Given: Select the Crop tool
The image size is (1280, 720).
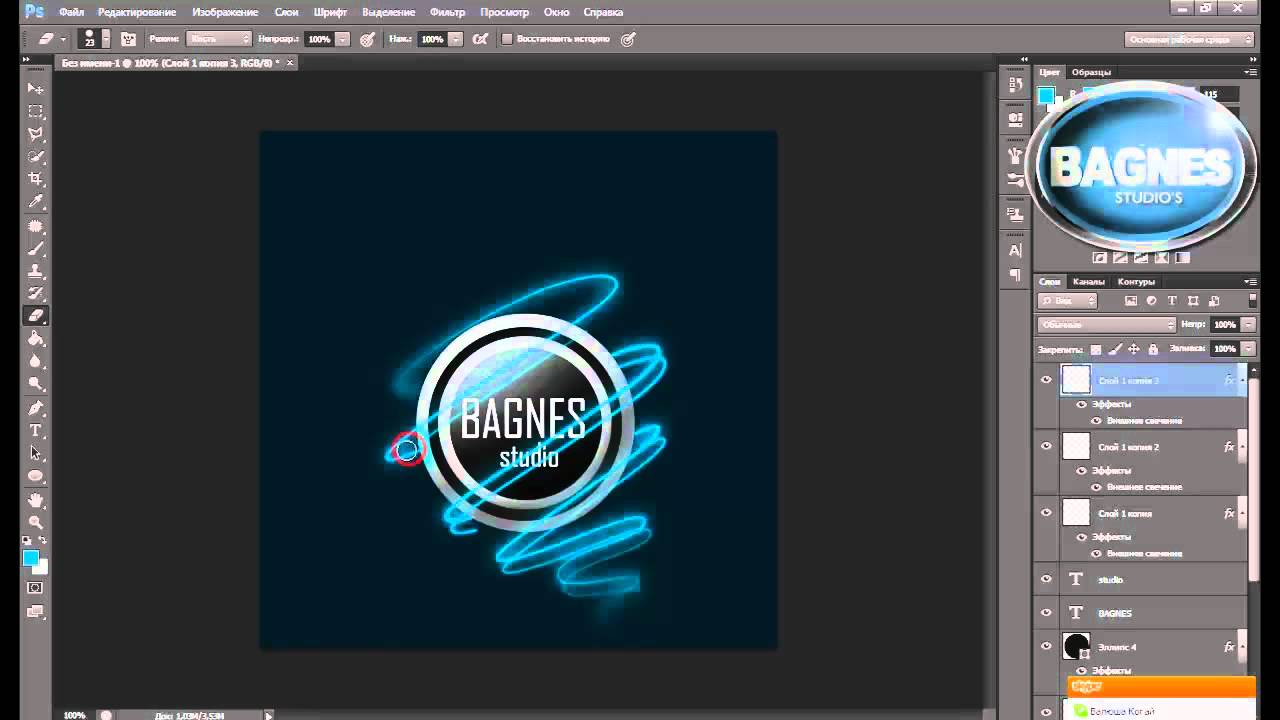Looking at the screenshot, I should 36,179.
